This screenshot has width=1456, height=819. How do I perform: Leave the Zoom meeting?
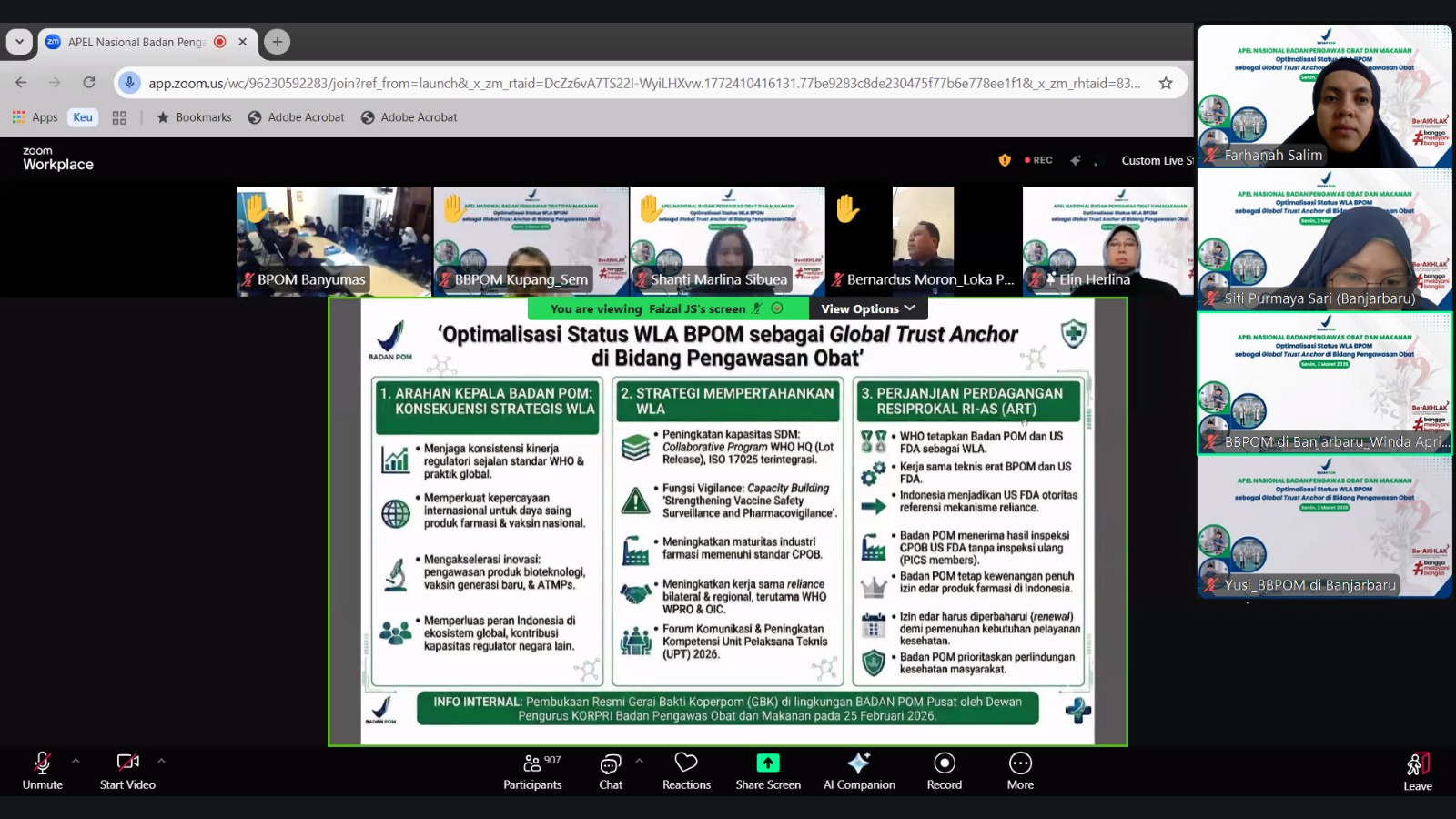(1417, 772)
